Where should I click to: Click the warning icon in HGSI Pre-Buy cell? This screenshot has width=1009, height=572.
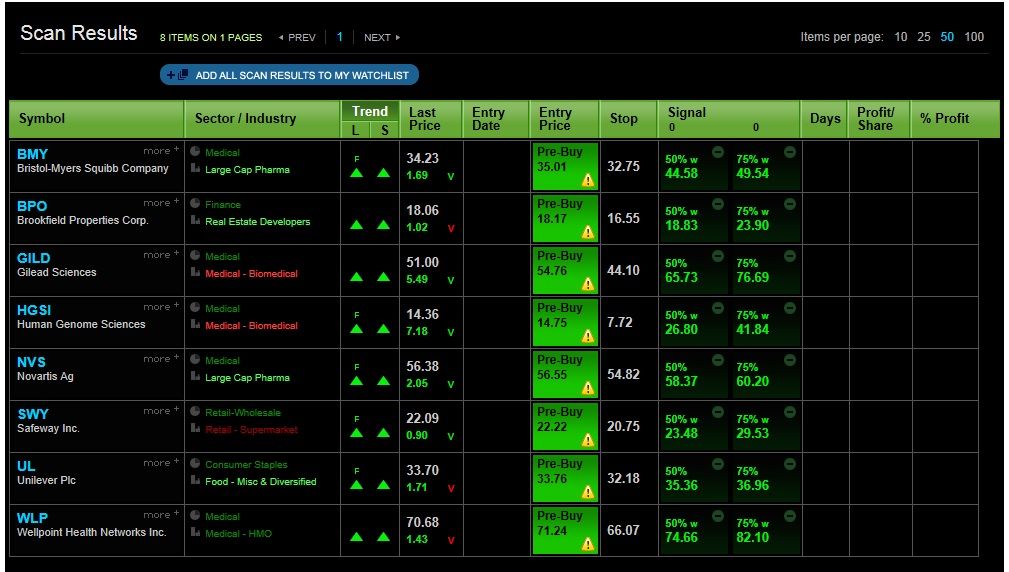point(588,336)
